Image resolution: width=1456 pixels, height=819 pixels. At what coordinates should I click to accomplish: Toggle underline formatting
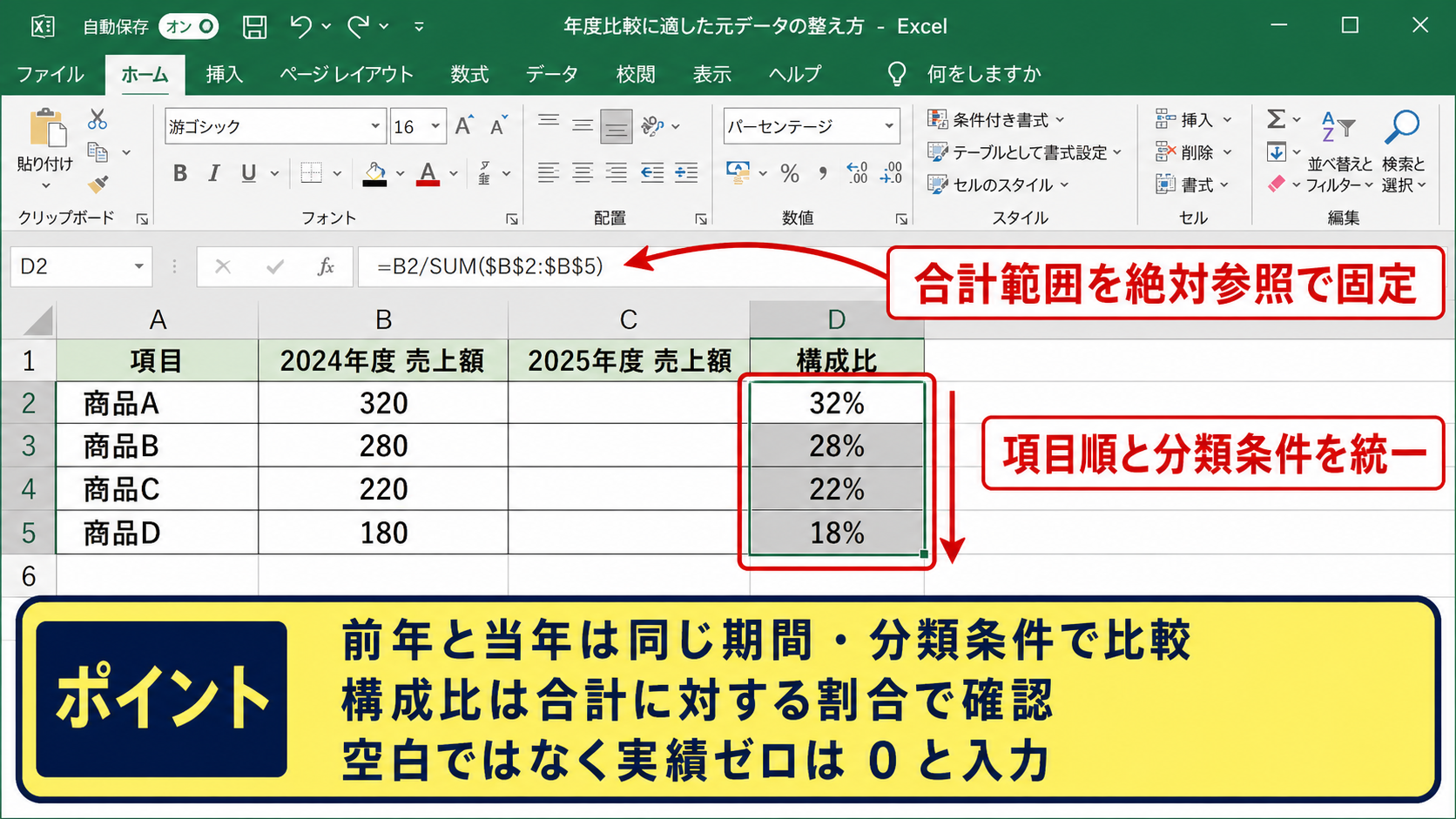249,173
